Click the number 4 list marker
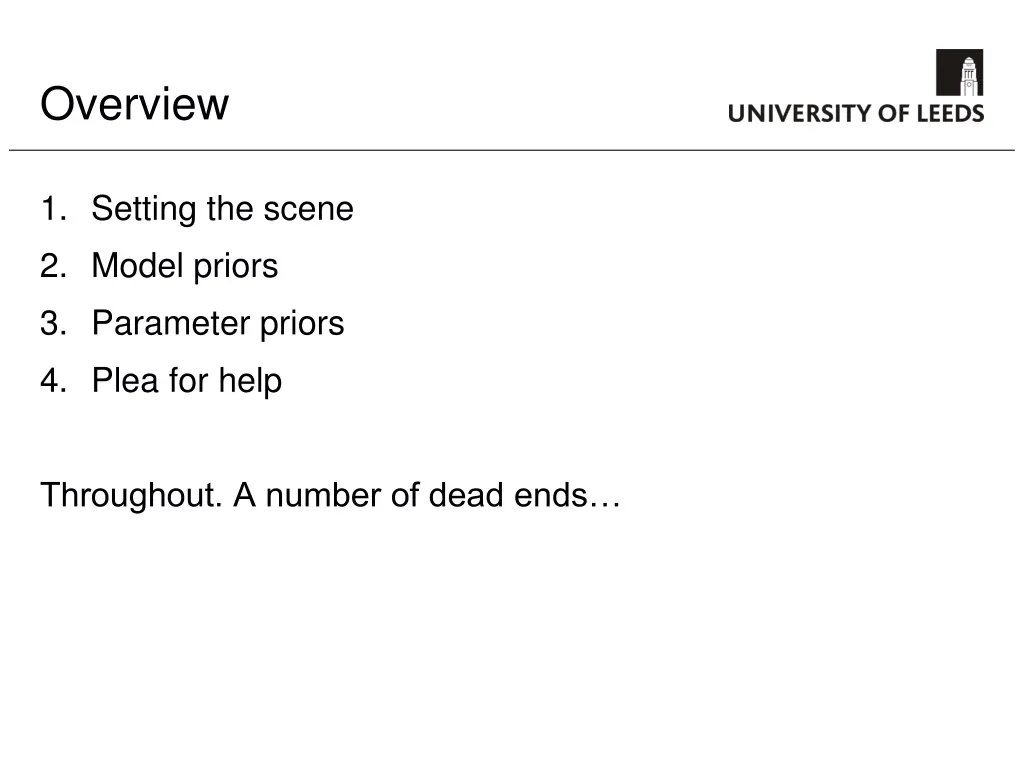Image resolution: width=1024 pixels, height=768 pixels. [x=54, y=381]
